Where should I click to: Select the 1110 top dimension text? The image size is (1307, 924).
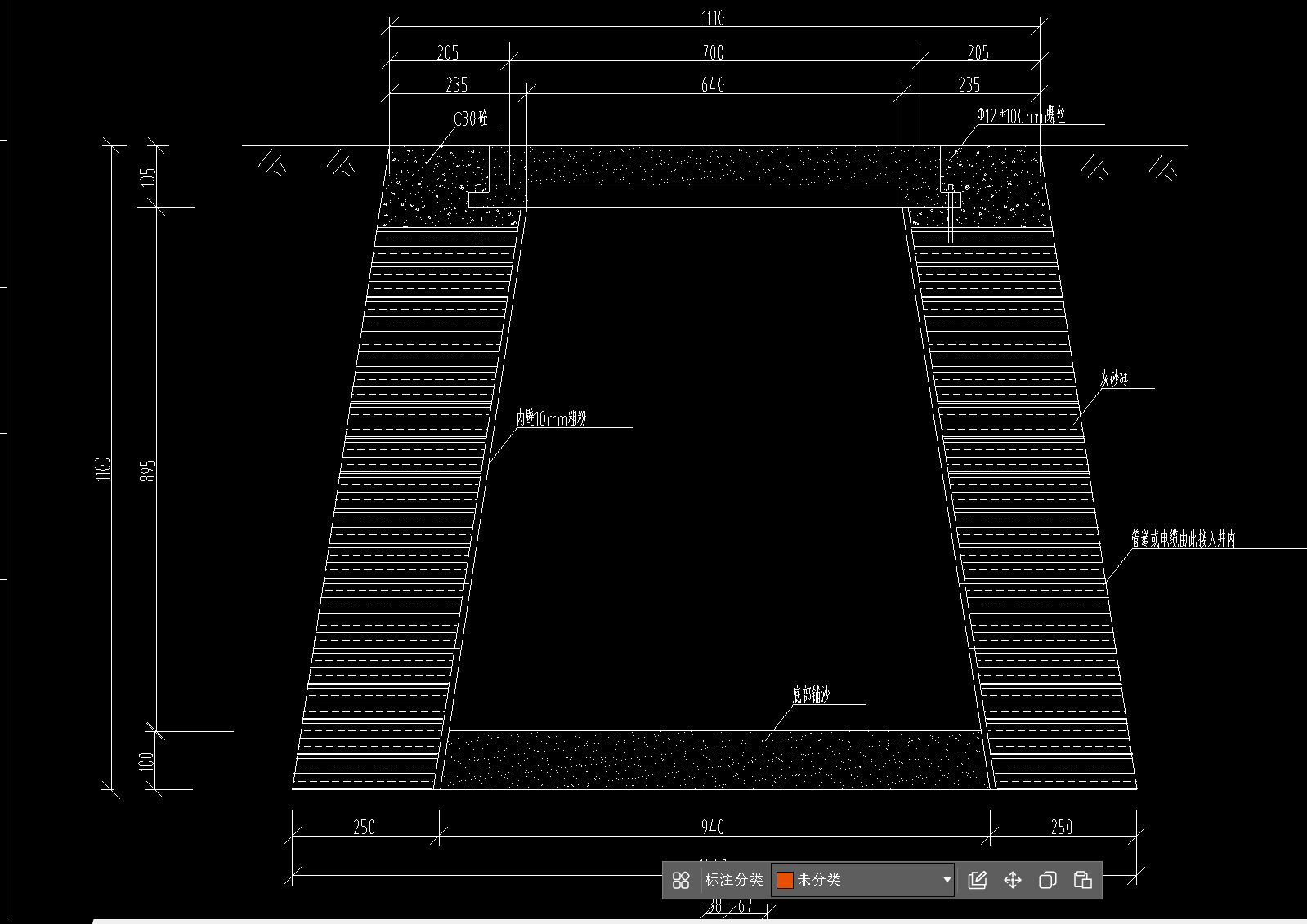pyautogui.click(x=713, y=18)
